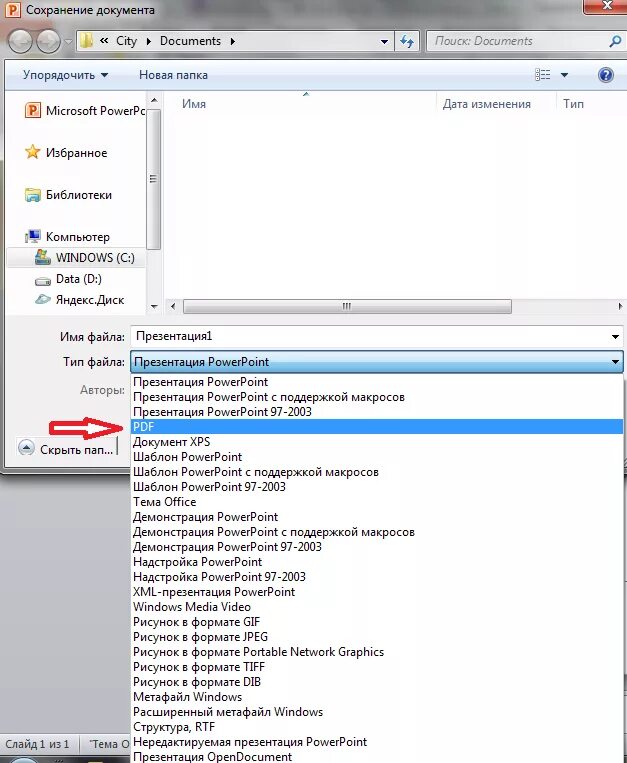Select Документ XPS file type

click(x=377, y=442)
